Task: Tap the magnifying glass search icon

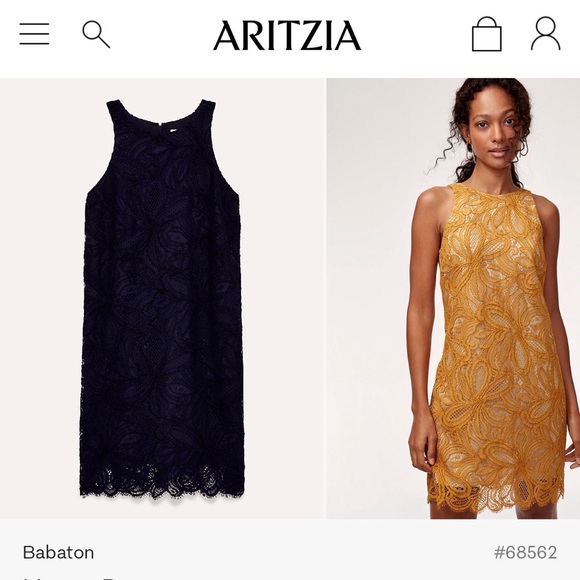Action: [x=96, y=34]
